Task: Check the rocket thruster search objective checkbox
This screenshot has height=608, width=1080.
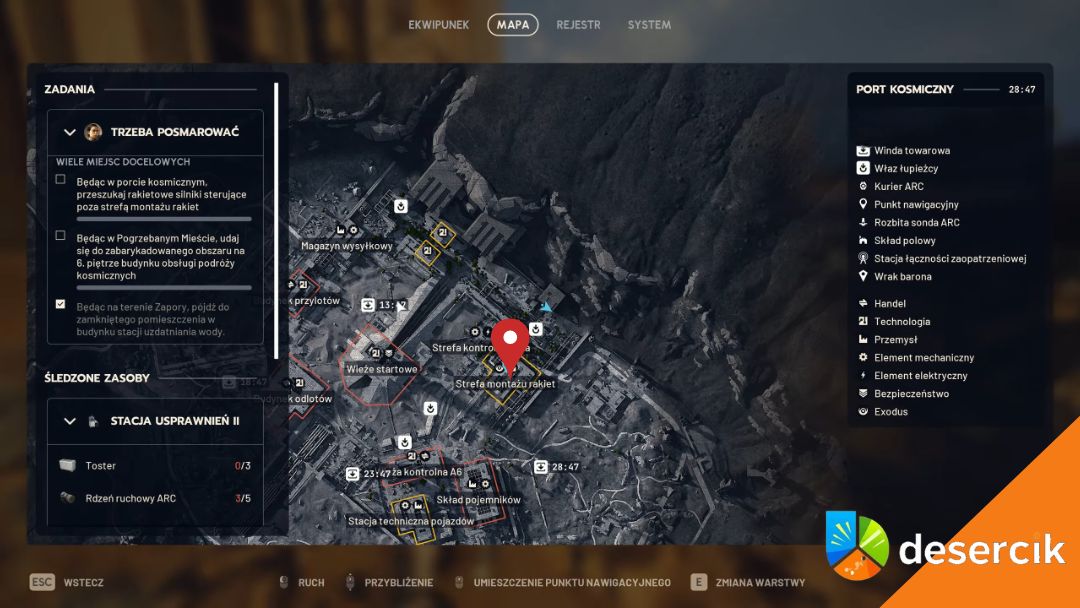Action: [61, 180]
